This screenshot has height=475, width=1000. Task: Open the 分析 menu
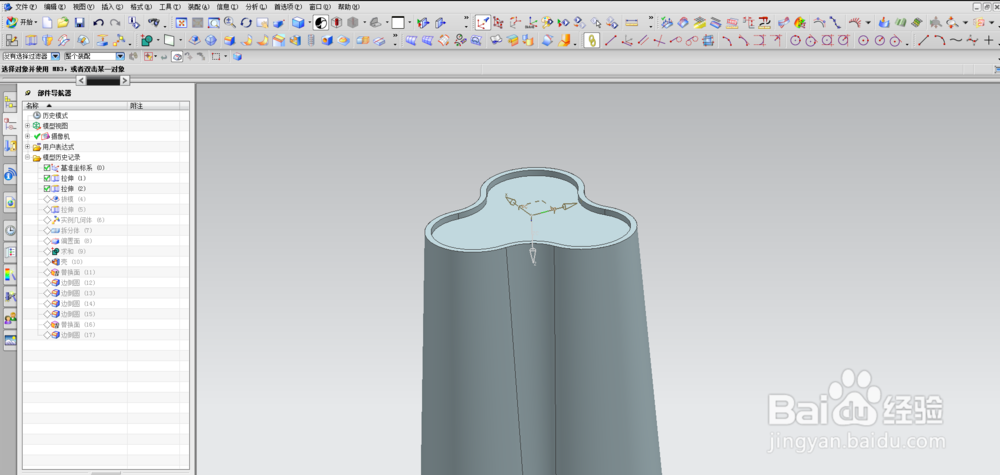tap(256, 6)
